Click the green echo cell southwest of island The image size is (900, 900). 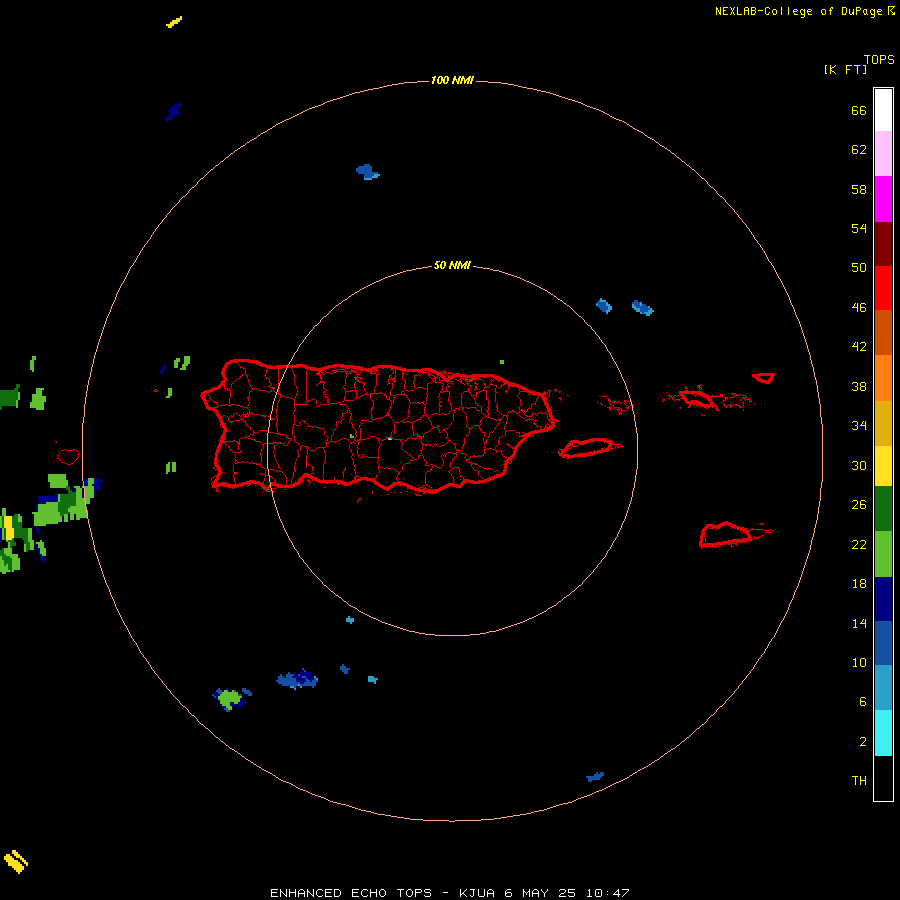click(x=230, y=699)
